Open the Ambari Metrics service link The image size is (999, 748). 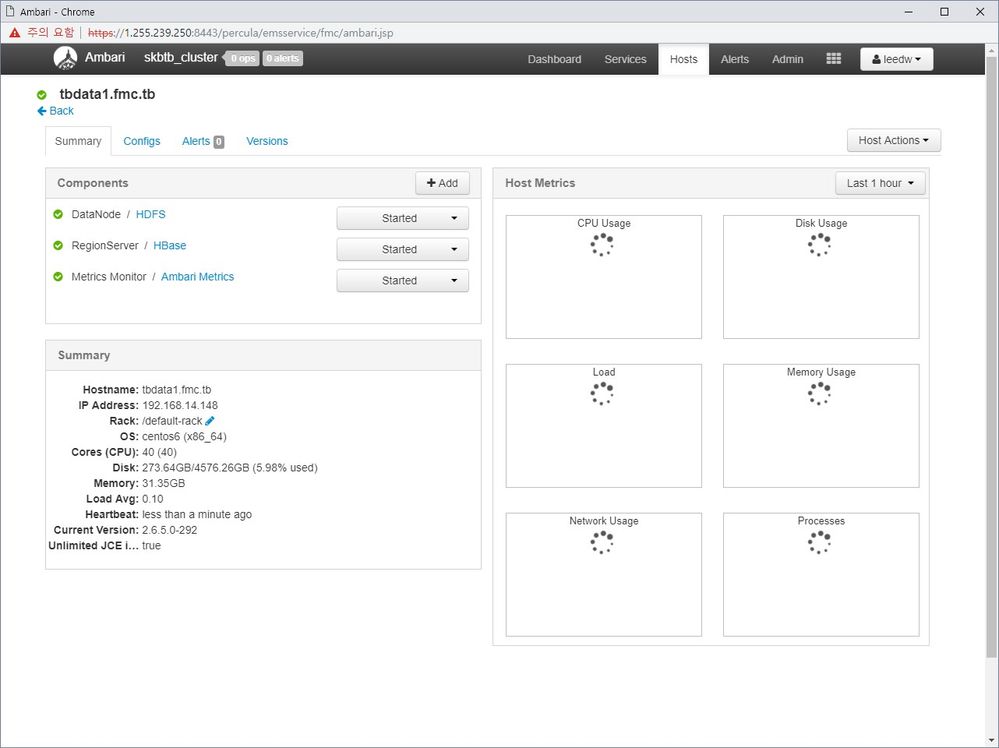[198, 277]
